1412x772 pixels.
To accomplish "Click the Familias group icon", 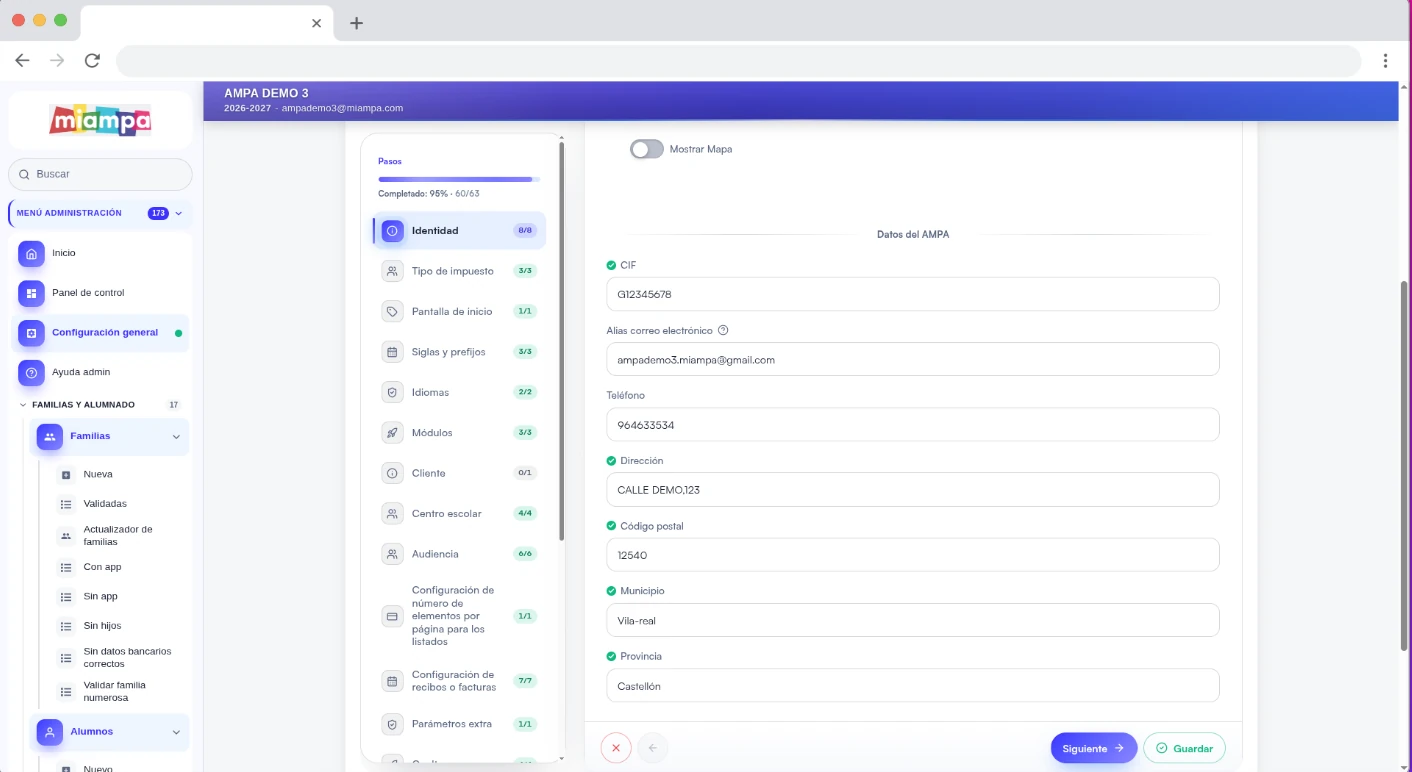I will [x=50, y=437].
